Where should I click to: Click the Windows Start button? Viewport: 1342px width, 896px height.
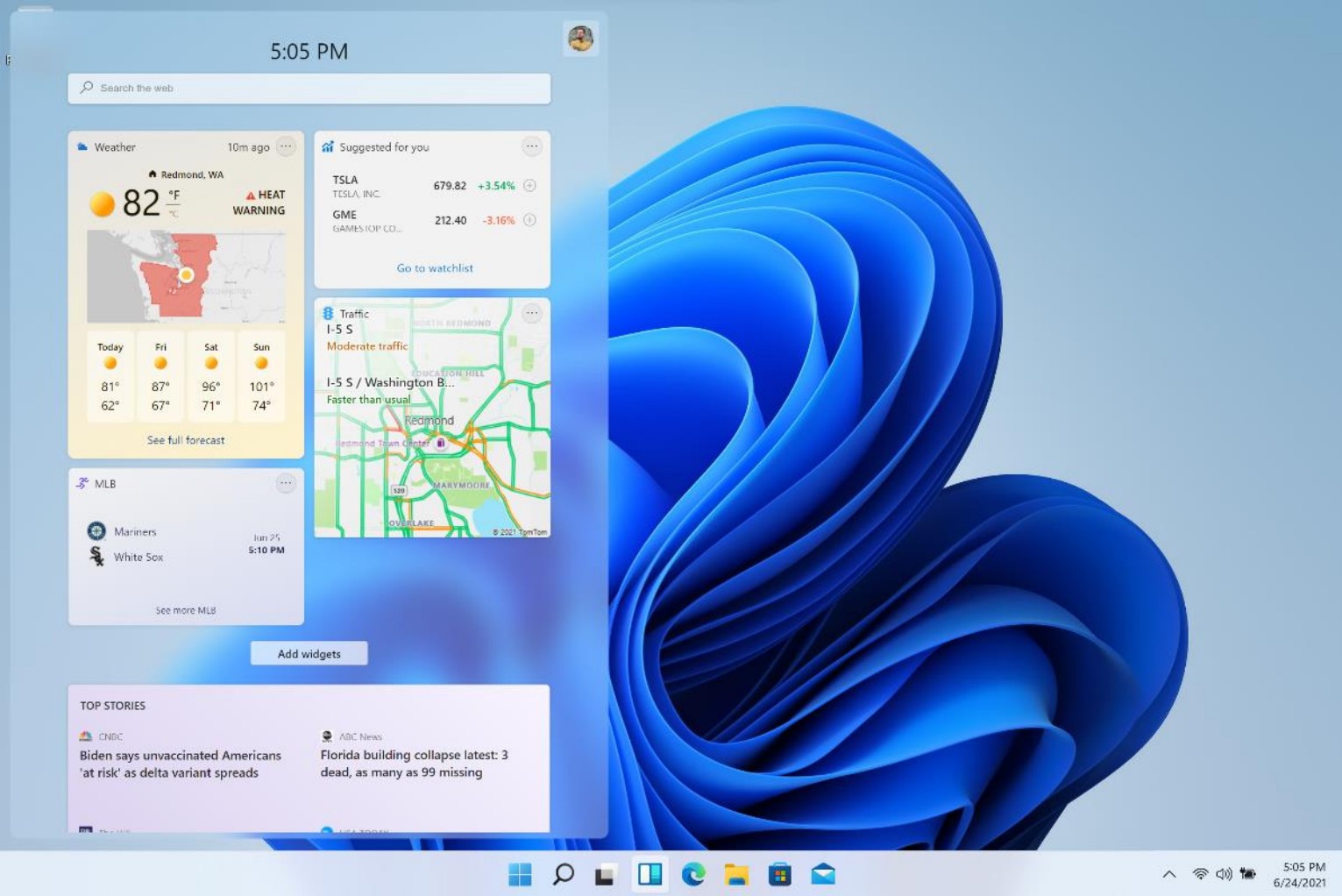coord(520,873)
